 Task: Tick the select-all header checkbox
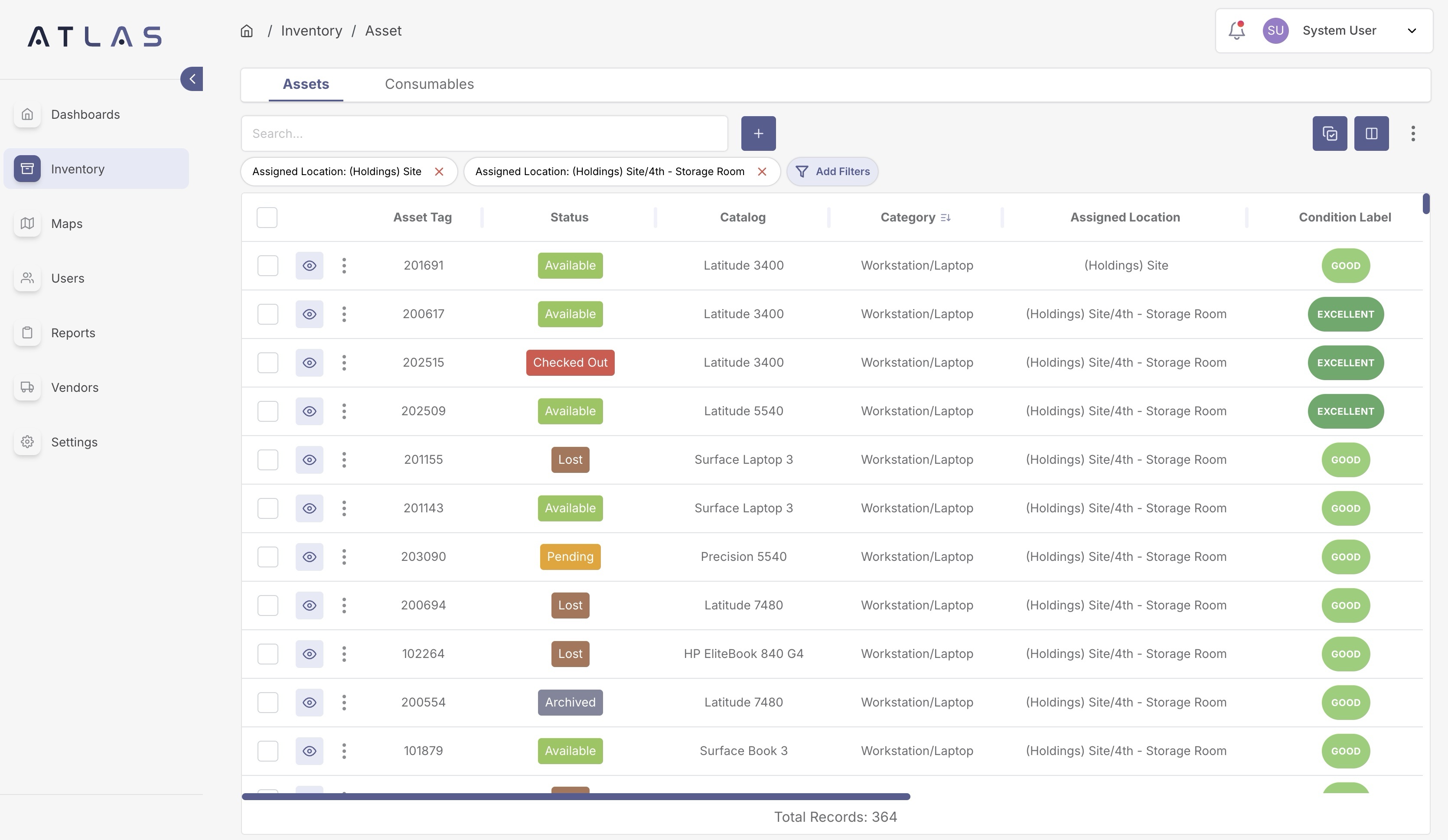(267, 218)
